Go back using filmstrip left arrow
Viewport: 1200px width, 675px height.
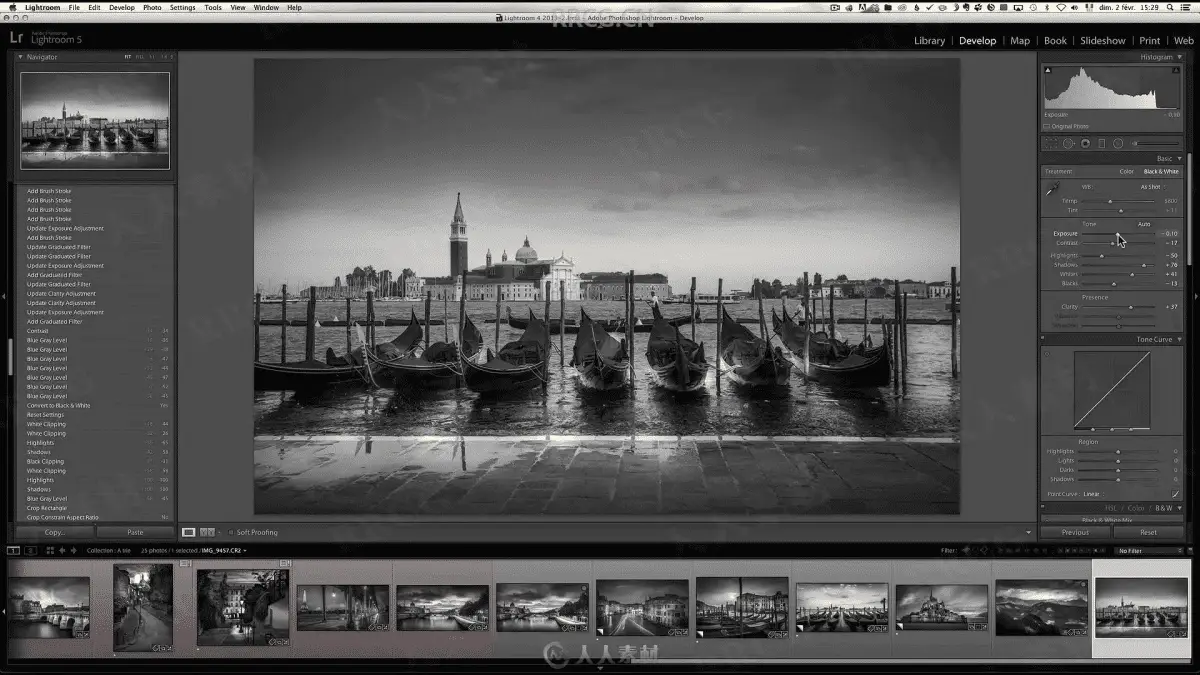coord(62,550)
